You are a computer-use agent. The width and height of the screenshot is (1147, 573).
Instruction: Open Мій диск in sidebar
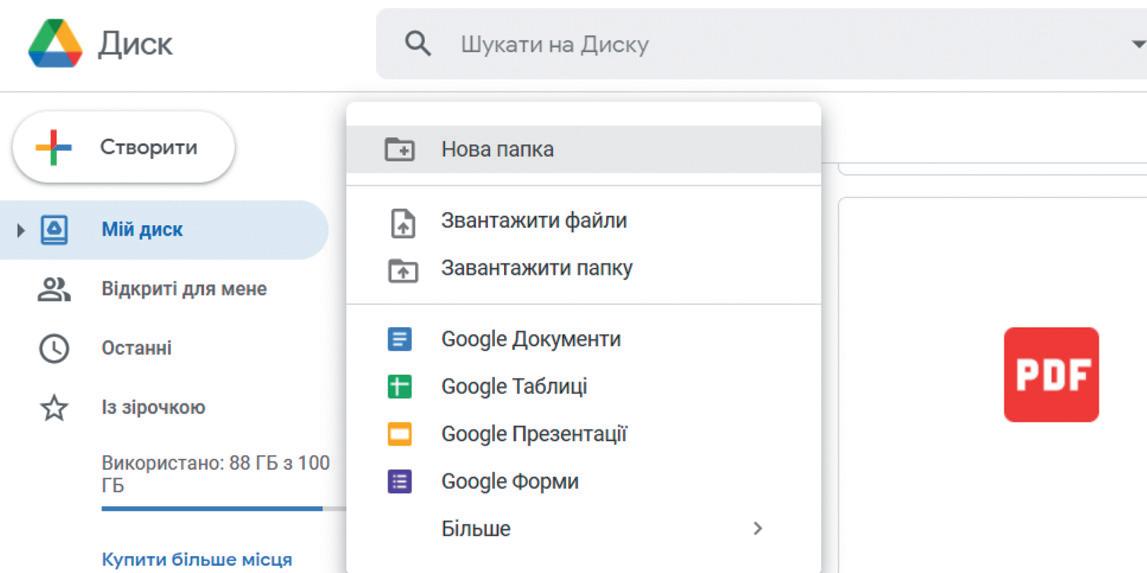tap(164, 230)
